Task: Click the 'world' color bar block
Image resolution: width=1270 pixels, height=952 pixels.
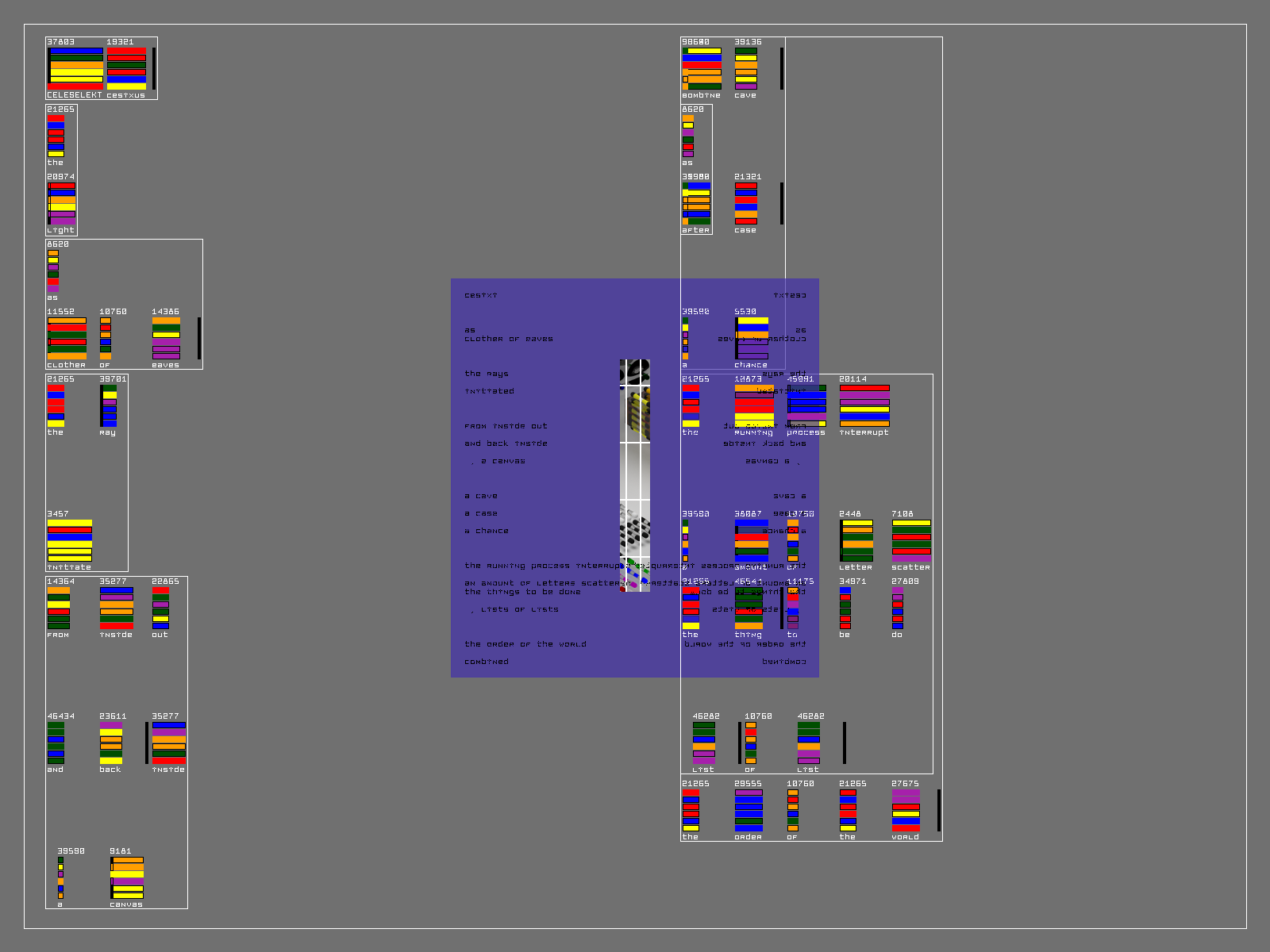Action: [x=906, y=811]
